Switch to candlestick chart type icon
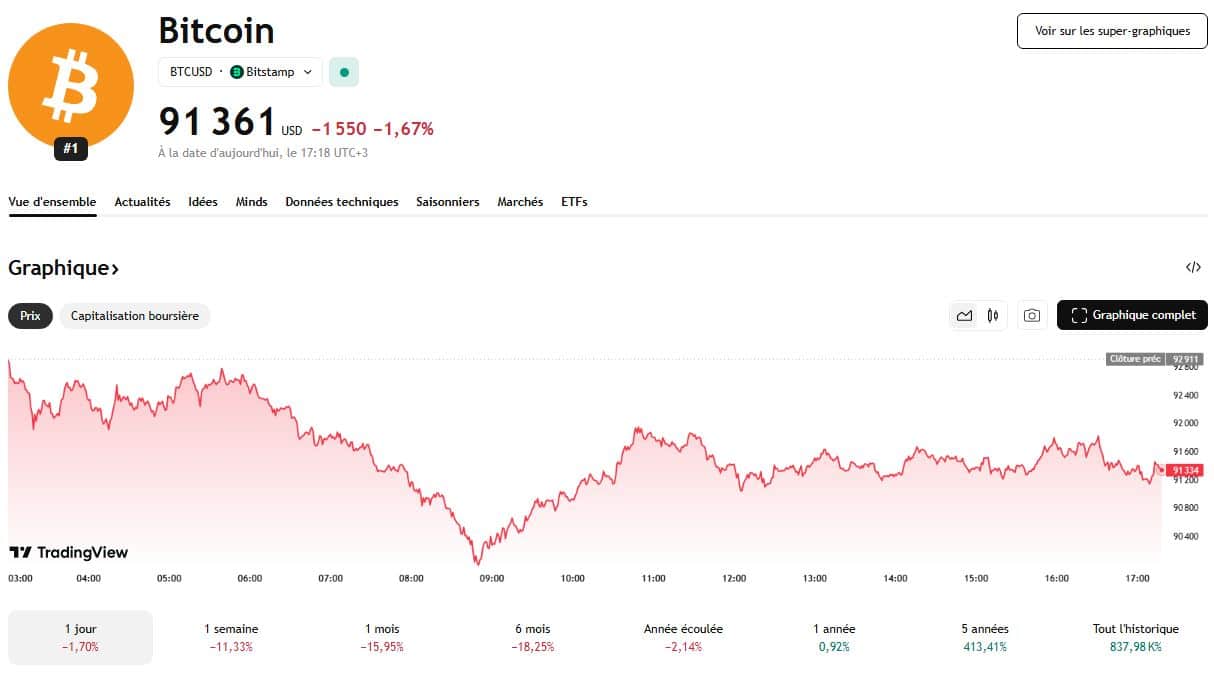 pos(992,316)
